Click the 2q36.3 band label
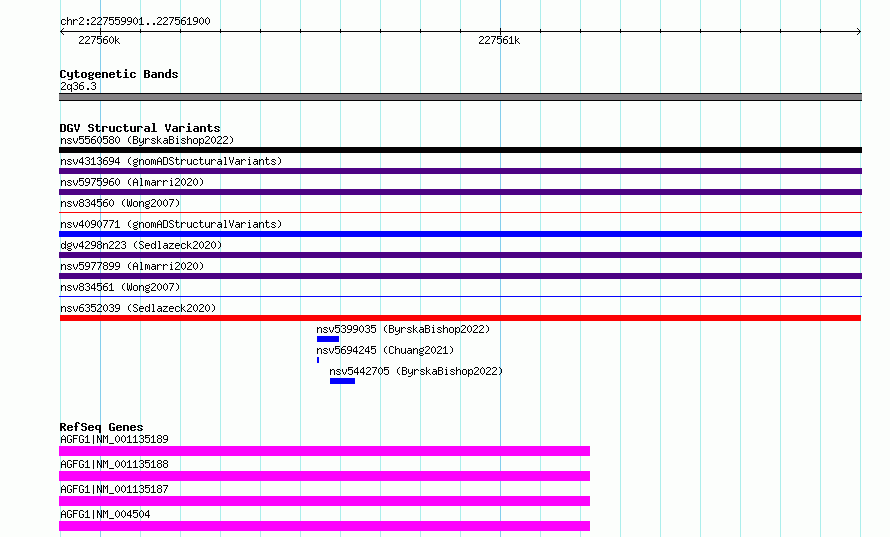890x537 pixels. click(78, 86)
